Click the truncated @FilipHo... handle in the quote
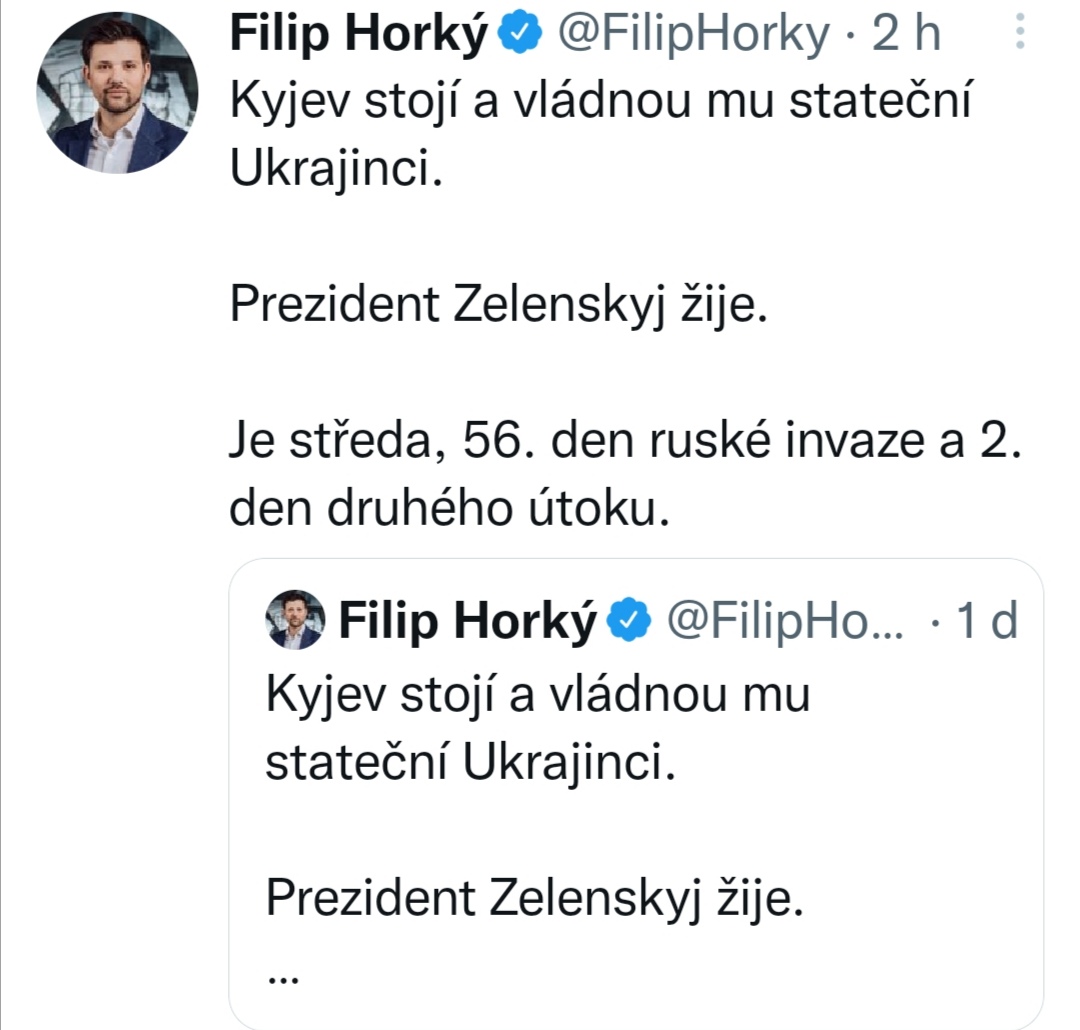This screenshot has width=1080, height=1030. (x=783, y=622)
